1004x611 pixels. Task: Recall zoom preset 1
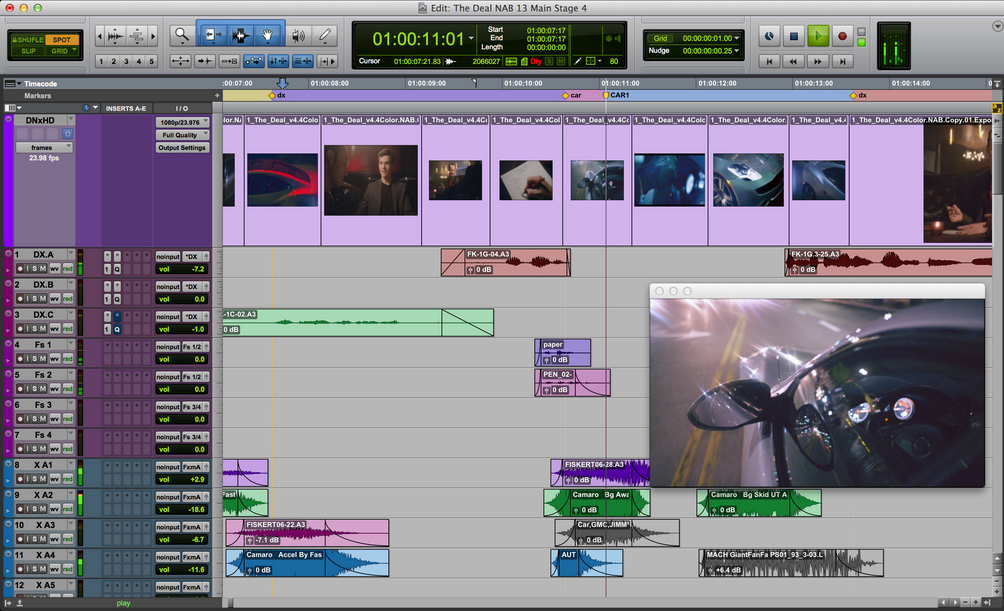coord(101,61)
